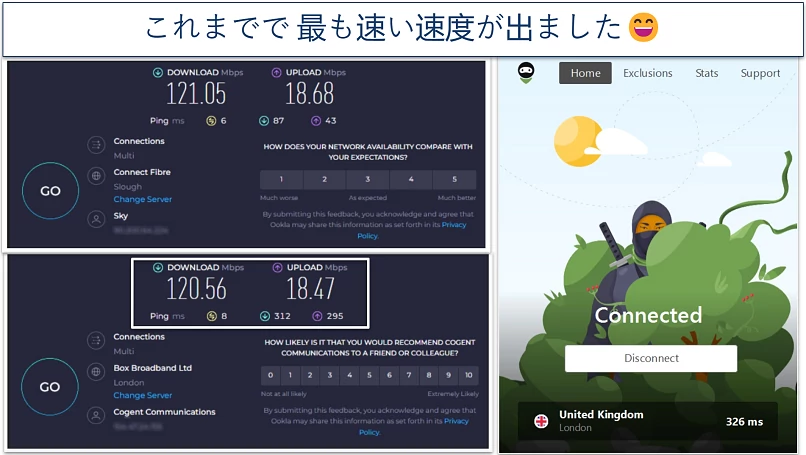This screenshot has width=806, height=455.
Task: Open the Home tab in VPN app
Action: point(585,73)
